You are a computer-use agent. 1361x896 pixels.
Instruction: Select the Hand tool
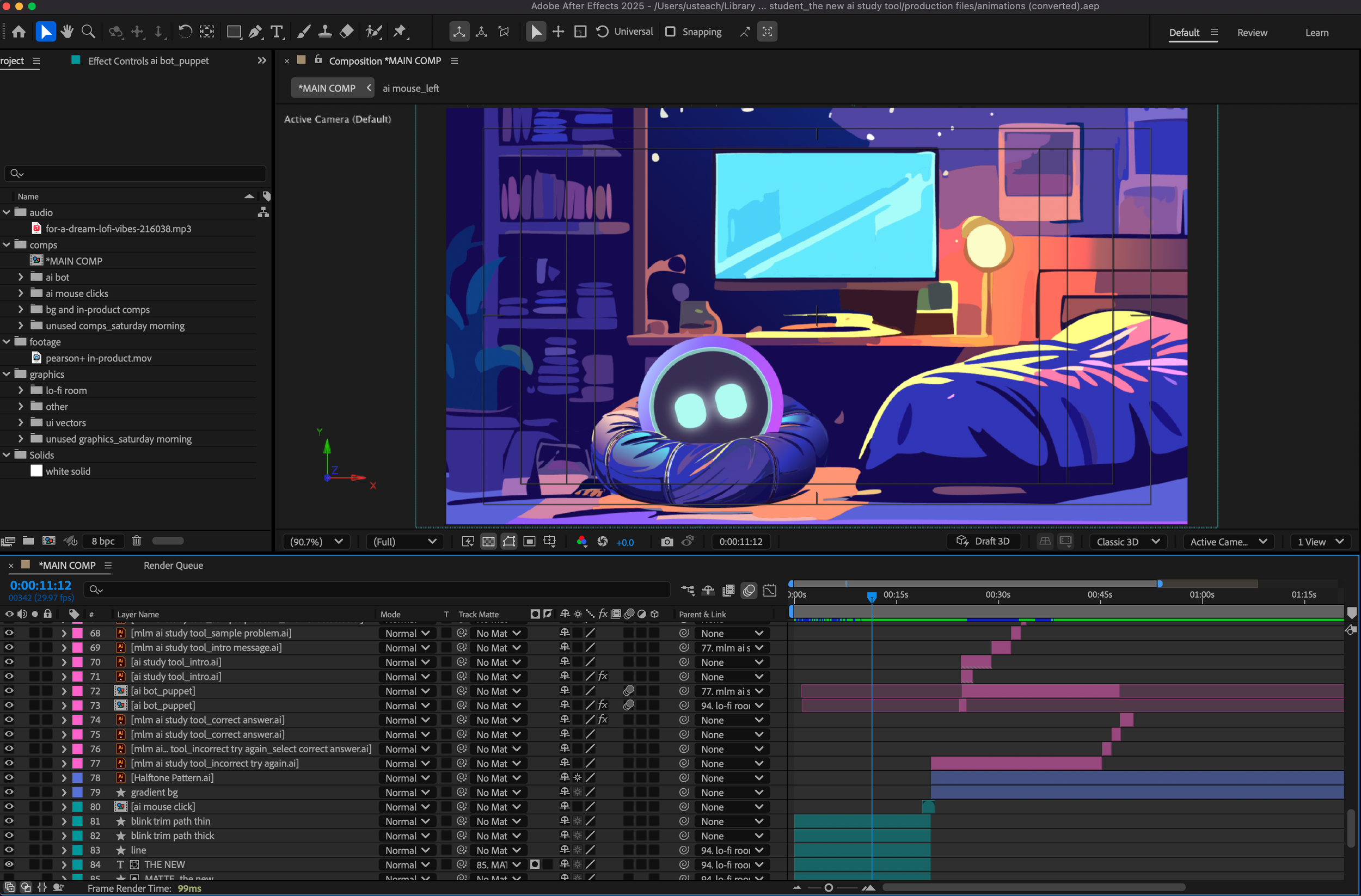pos(67,32)
